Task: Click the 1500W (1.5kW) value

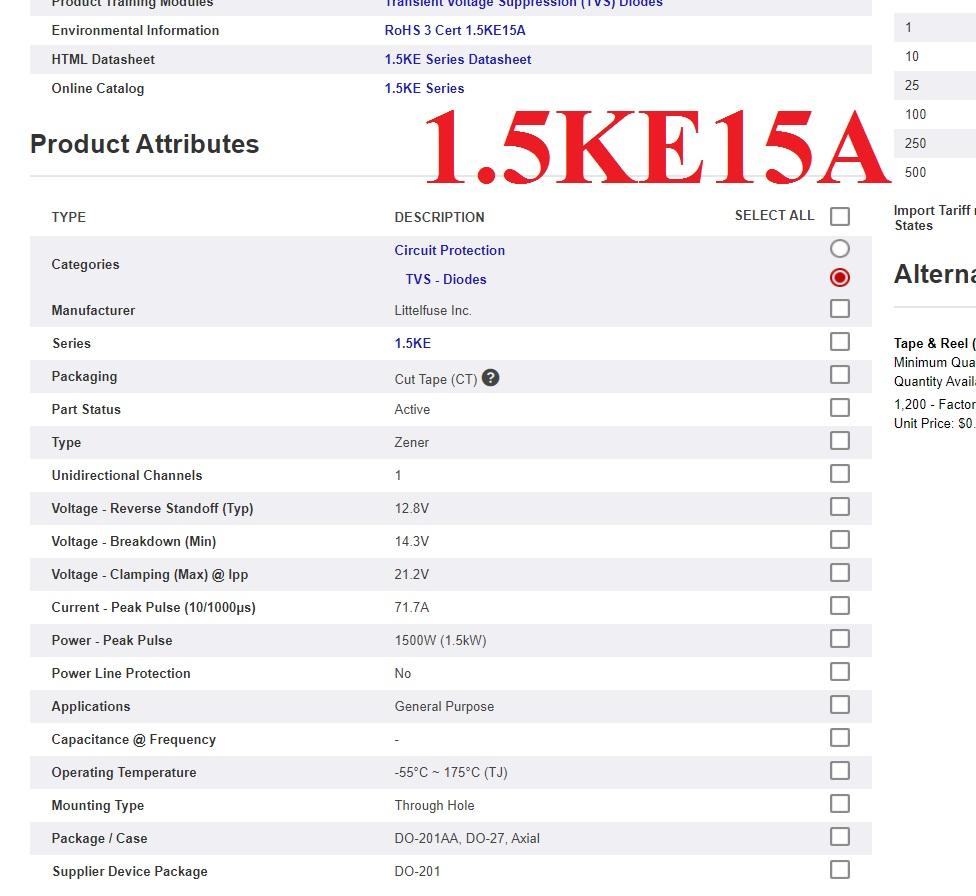Action: click(x=440, y=640)
